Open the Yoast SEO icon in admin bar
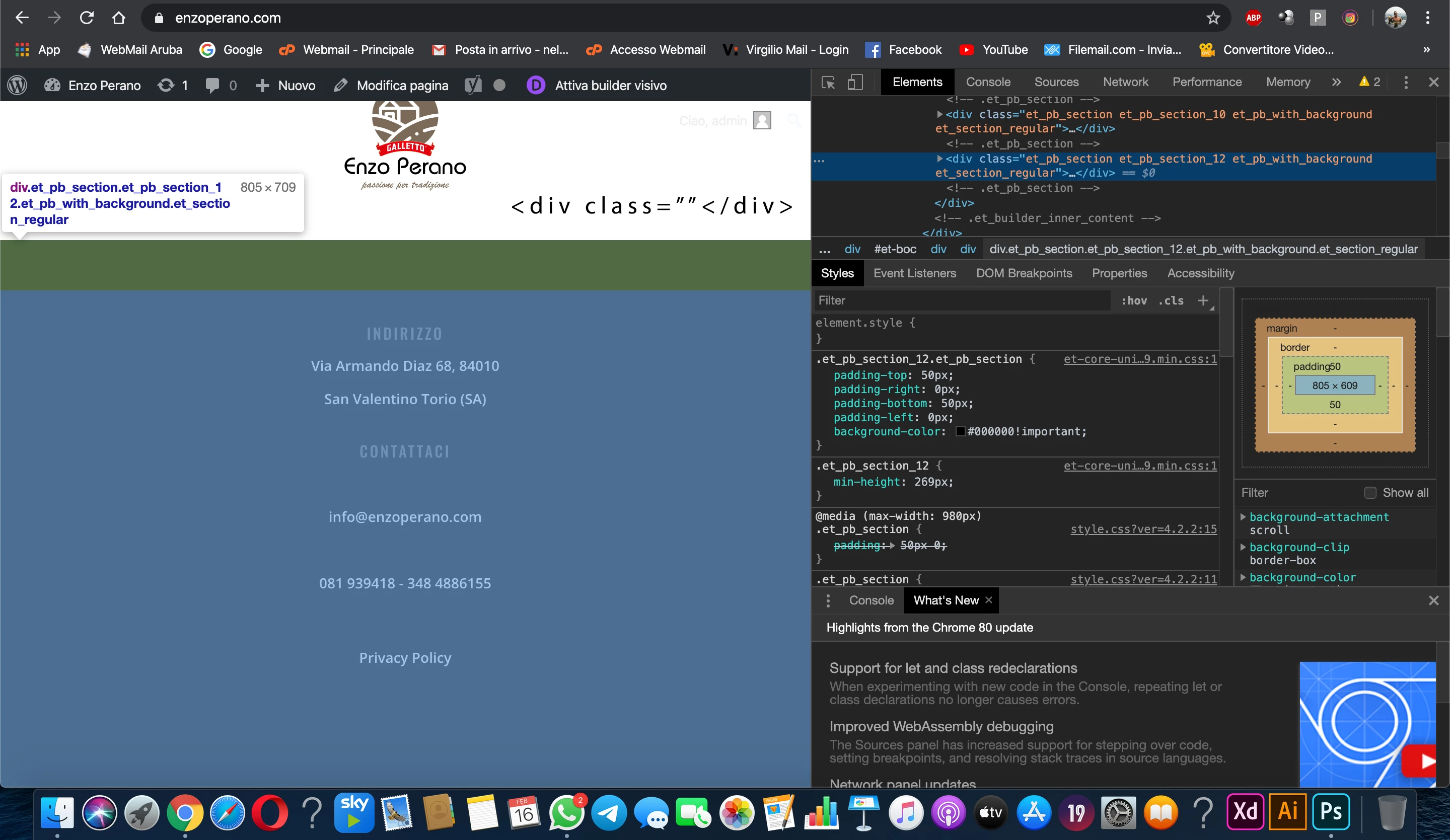The width and height of the screenshot is (1450, 840). pyautogui.click(x=473, y=85)
